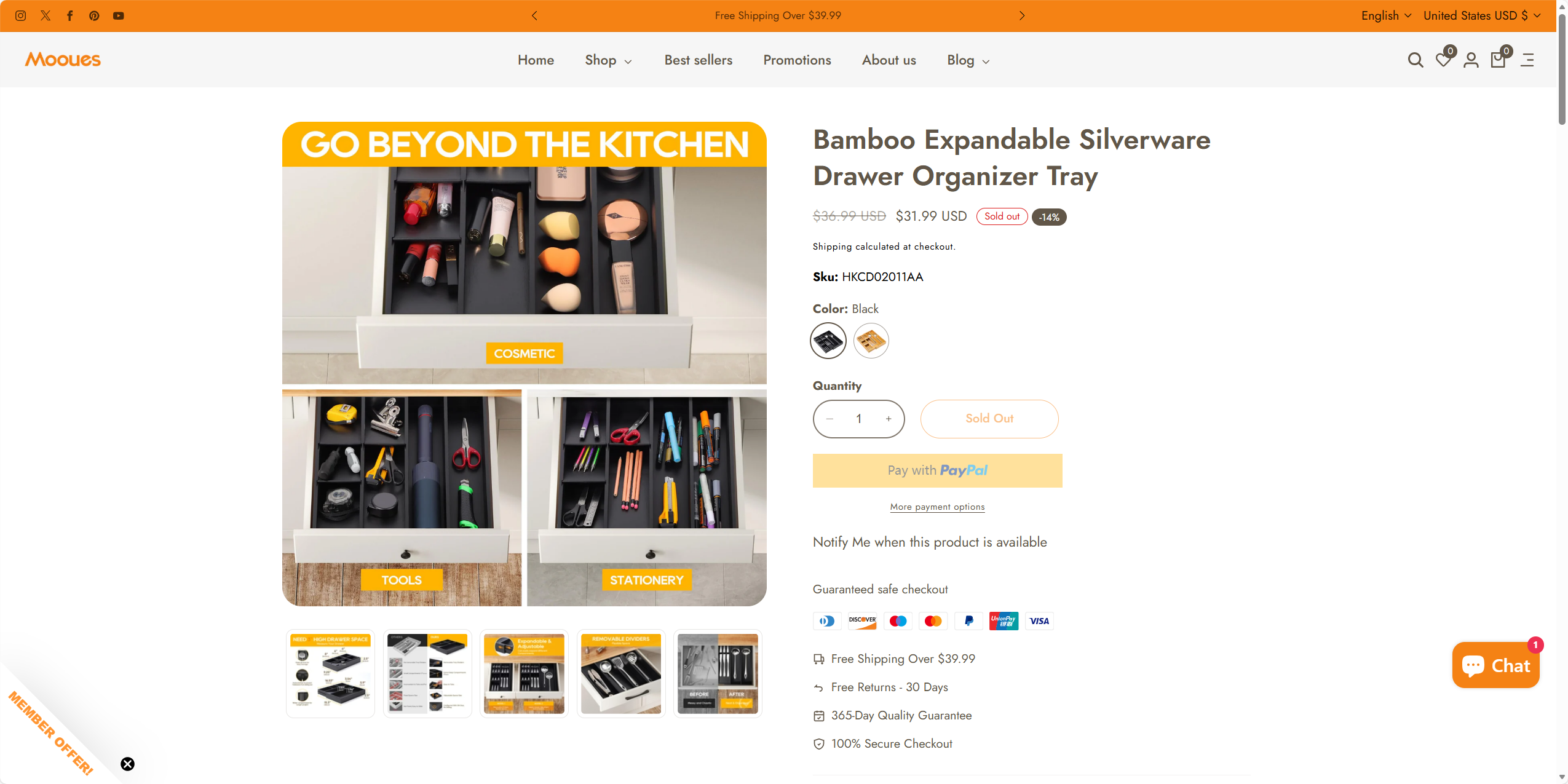The image size is (1568, 784).
Task: Open the shopping cart bag icon
Action: tap(1499, 60)
